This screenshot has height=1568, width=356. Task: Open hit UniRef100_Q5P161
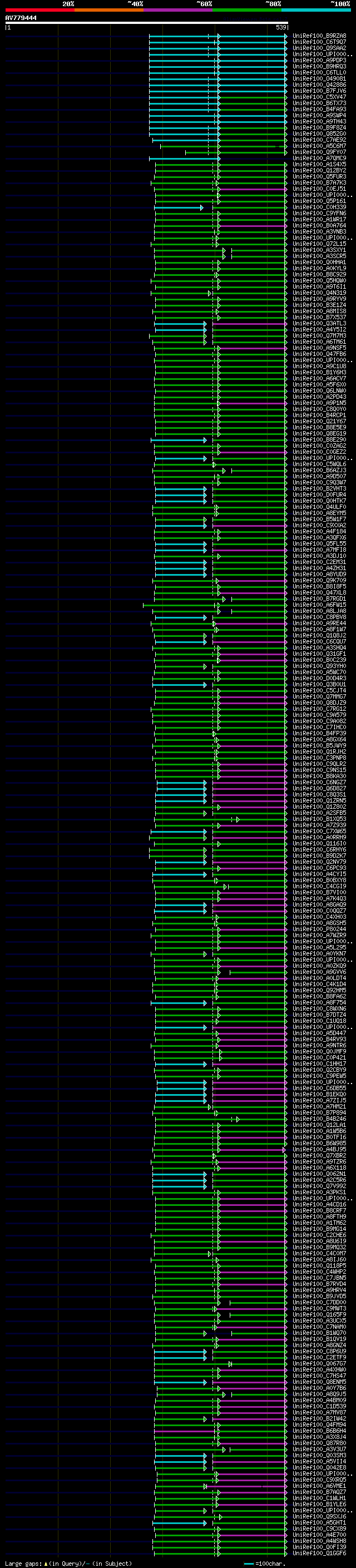tap(319, 201)
